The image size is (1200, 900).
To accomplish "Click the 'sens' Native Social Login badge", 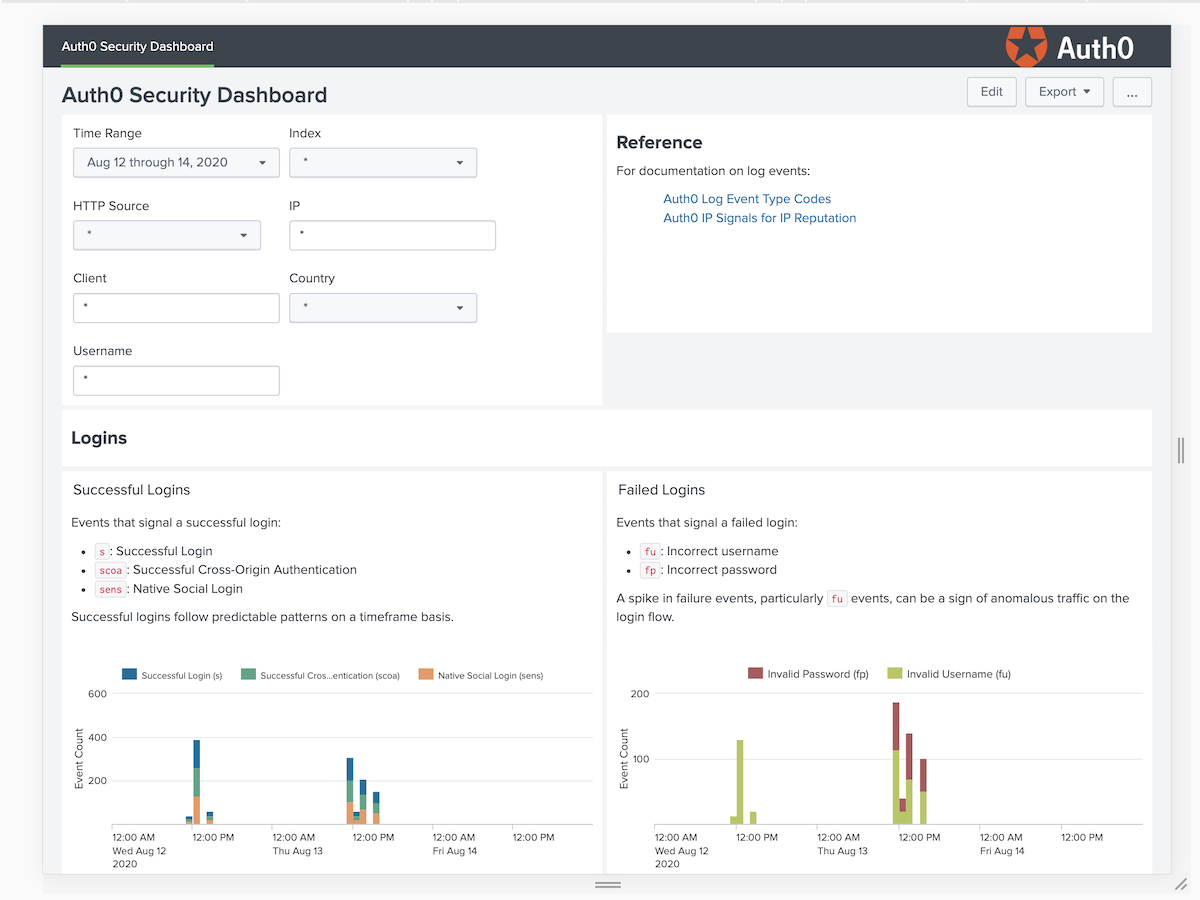I will pos(110,589).
